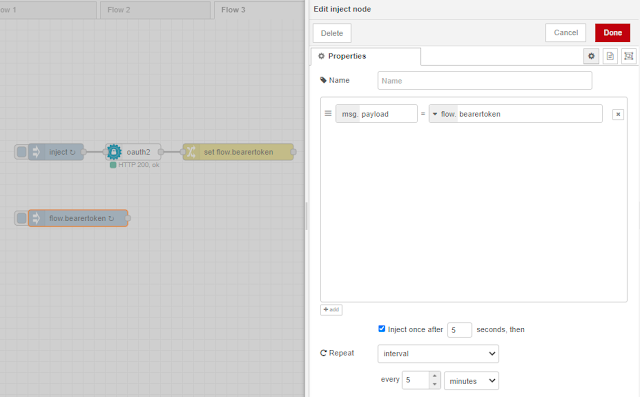The height and width of the screenshot is (397, 640).
Task: Click the inject node arrow icon
Action: point(36,152)
